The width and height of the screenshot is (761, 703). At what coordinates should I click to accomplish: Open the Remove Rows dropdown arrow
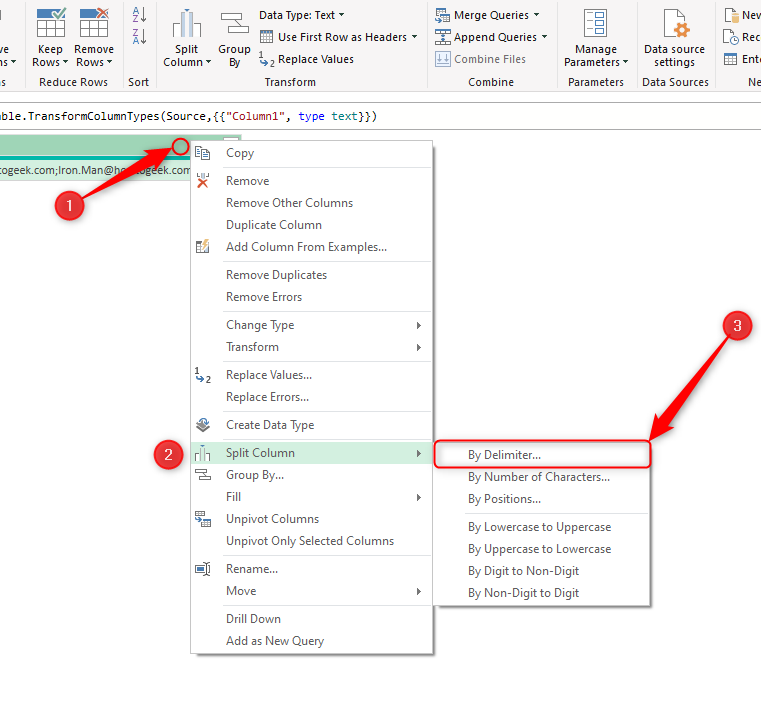pyautogui.click(x=109, y=62)
